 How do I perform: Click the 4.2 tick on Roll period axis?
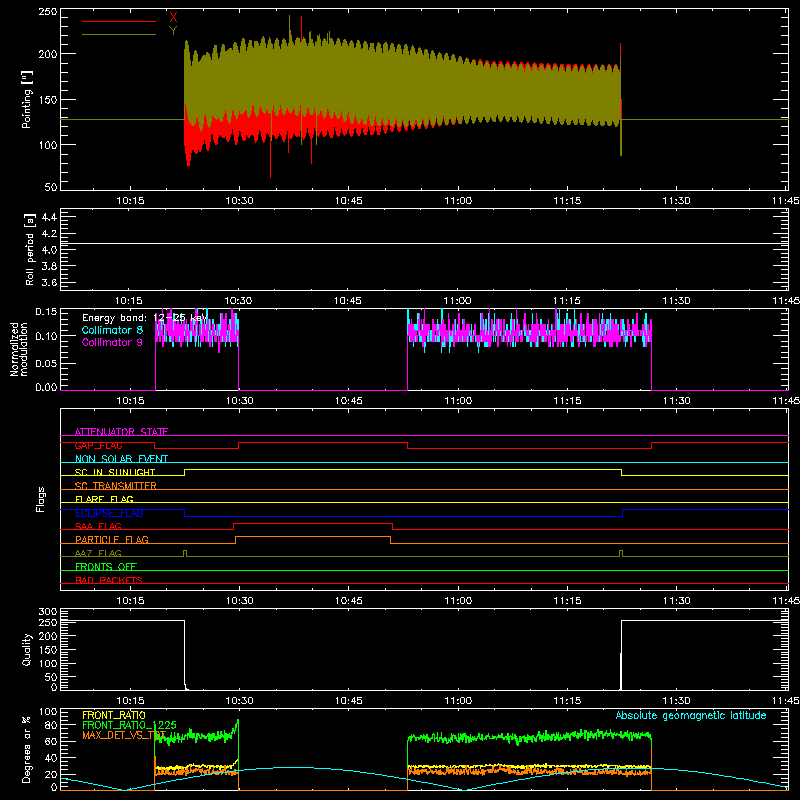tap(49, 234)
